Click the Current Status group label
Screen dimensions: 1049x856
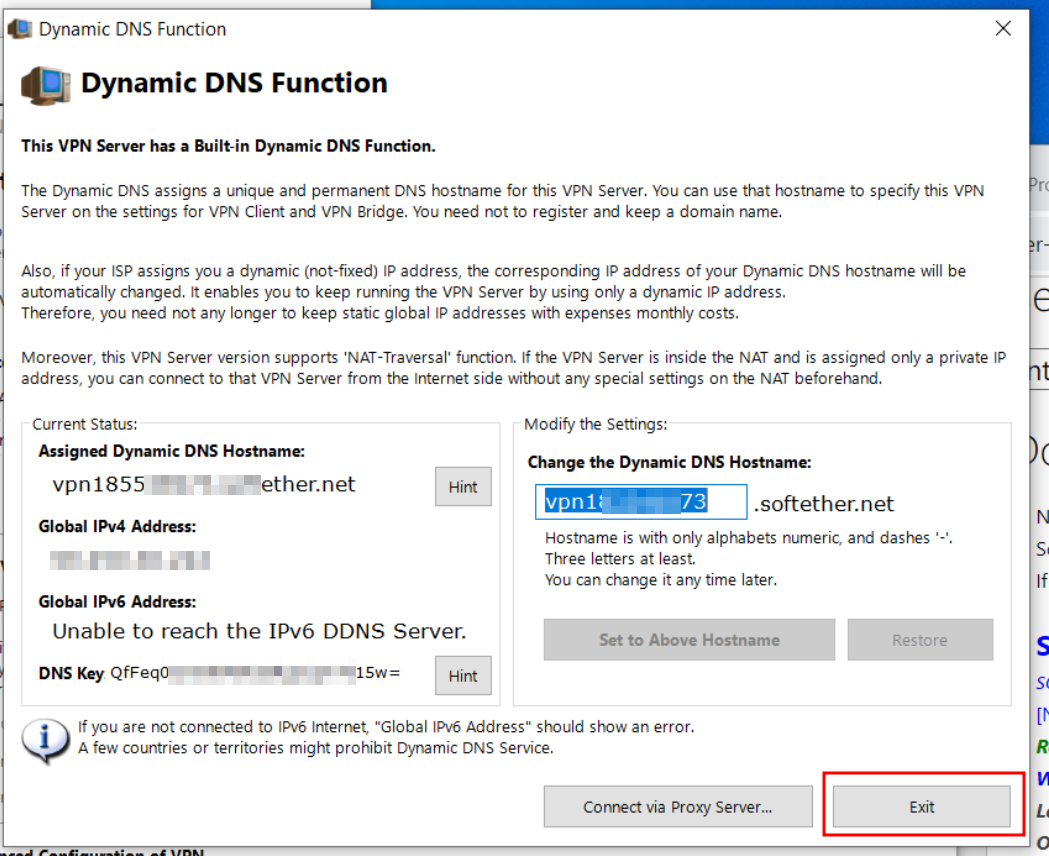[x=85, y=425]
